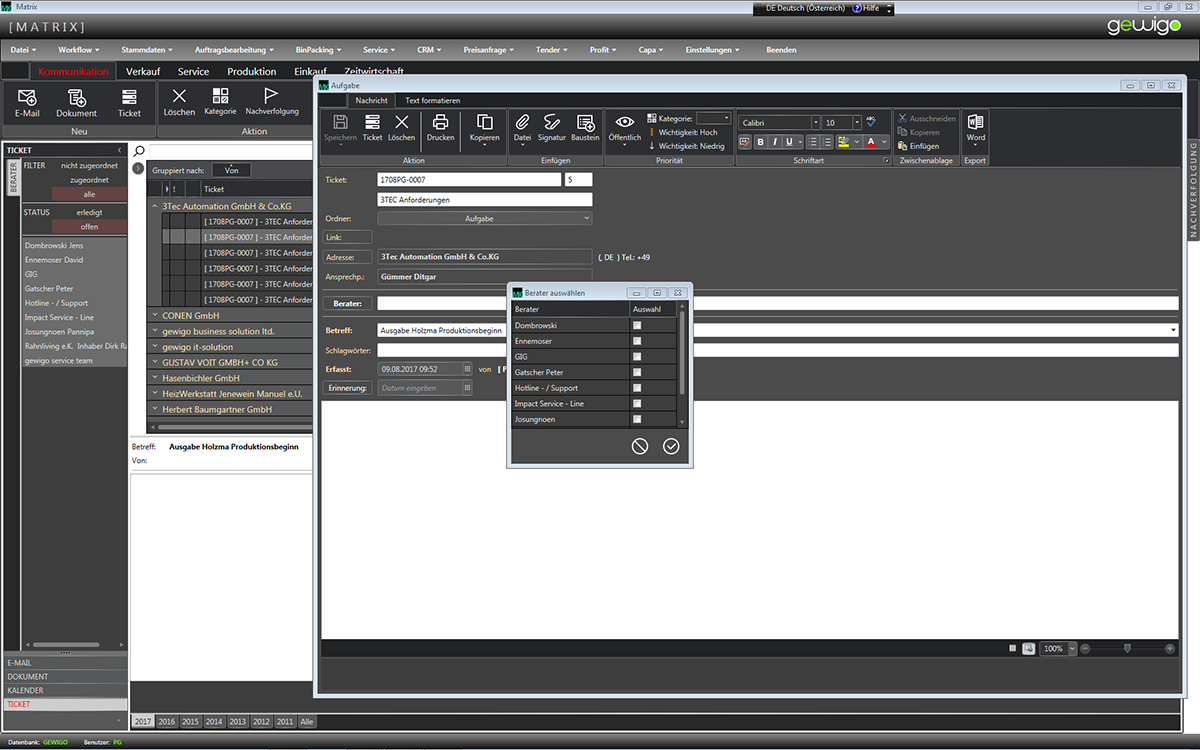The height and width of the screenshot is (750, 1200).
Task: Toggle italic formatting
Action: [774, 142]
